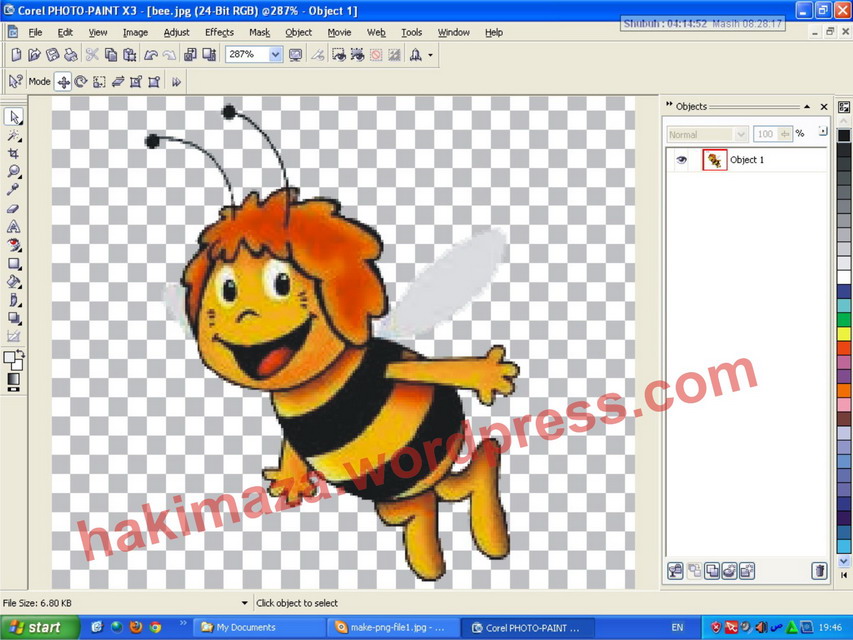Viewport: 853px width, 640px height.
Task: Toggle the Position move mode button
Action: tap(63, 82)
